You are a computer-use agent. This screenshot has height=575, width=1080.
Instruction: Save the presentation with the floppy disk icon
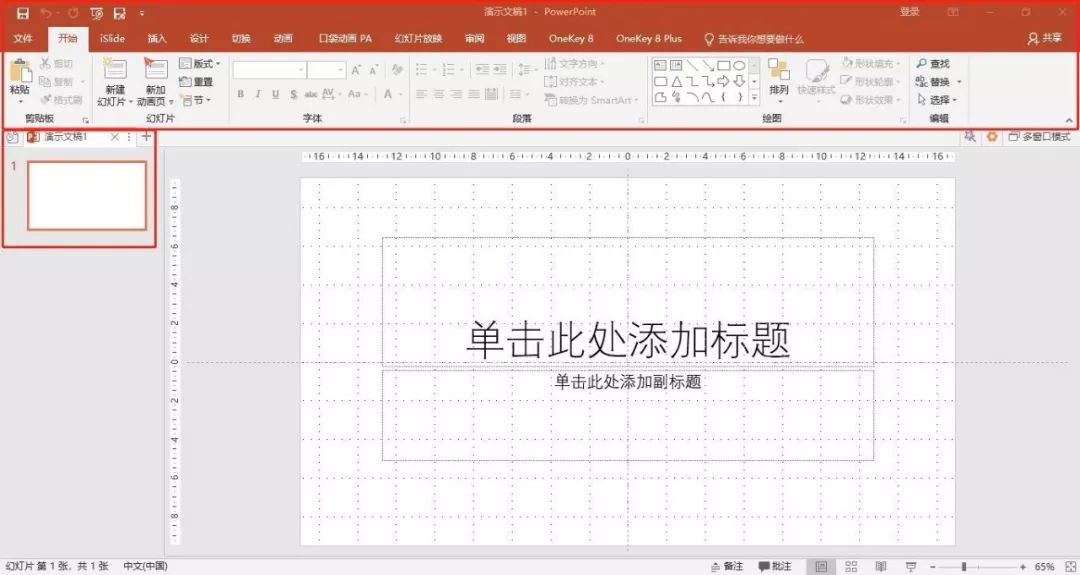(23, 13)
